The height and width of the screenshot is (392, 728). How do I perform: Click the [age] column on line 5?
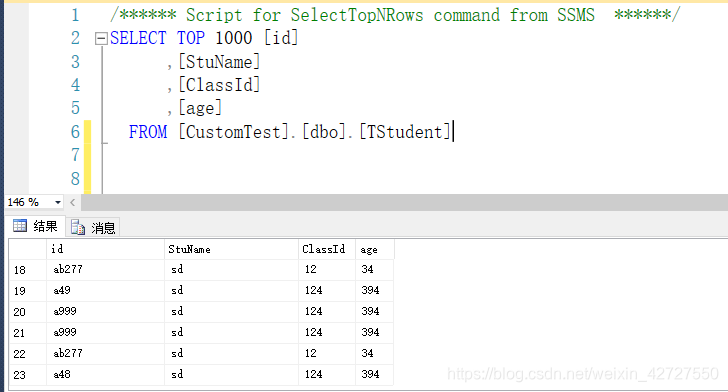(200, 108)
